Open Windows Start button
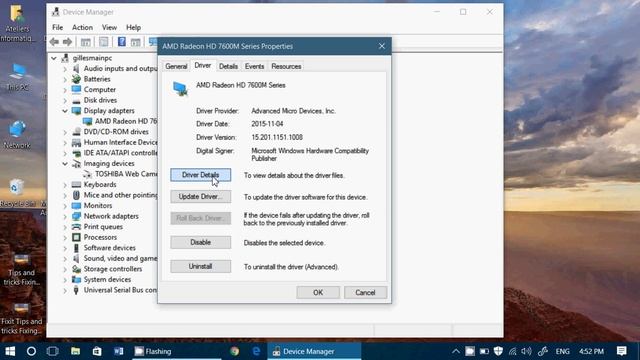Screen dimensions: 640x360 pyautogui.click(x=10, y=351)
